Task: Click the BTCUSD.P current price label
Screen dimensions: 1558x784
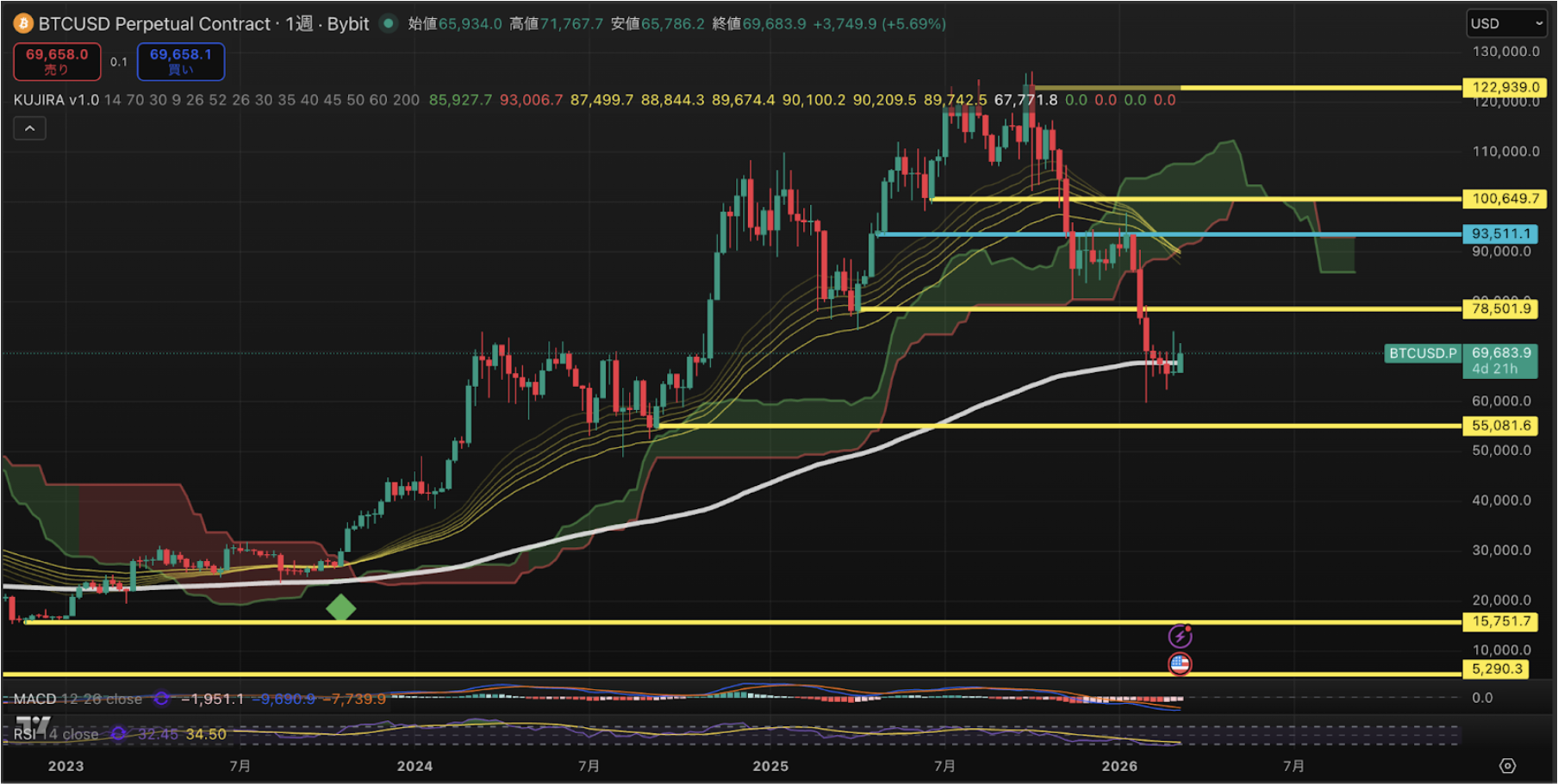Action: click(x=1422, y=353)
